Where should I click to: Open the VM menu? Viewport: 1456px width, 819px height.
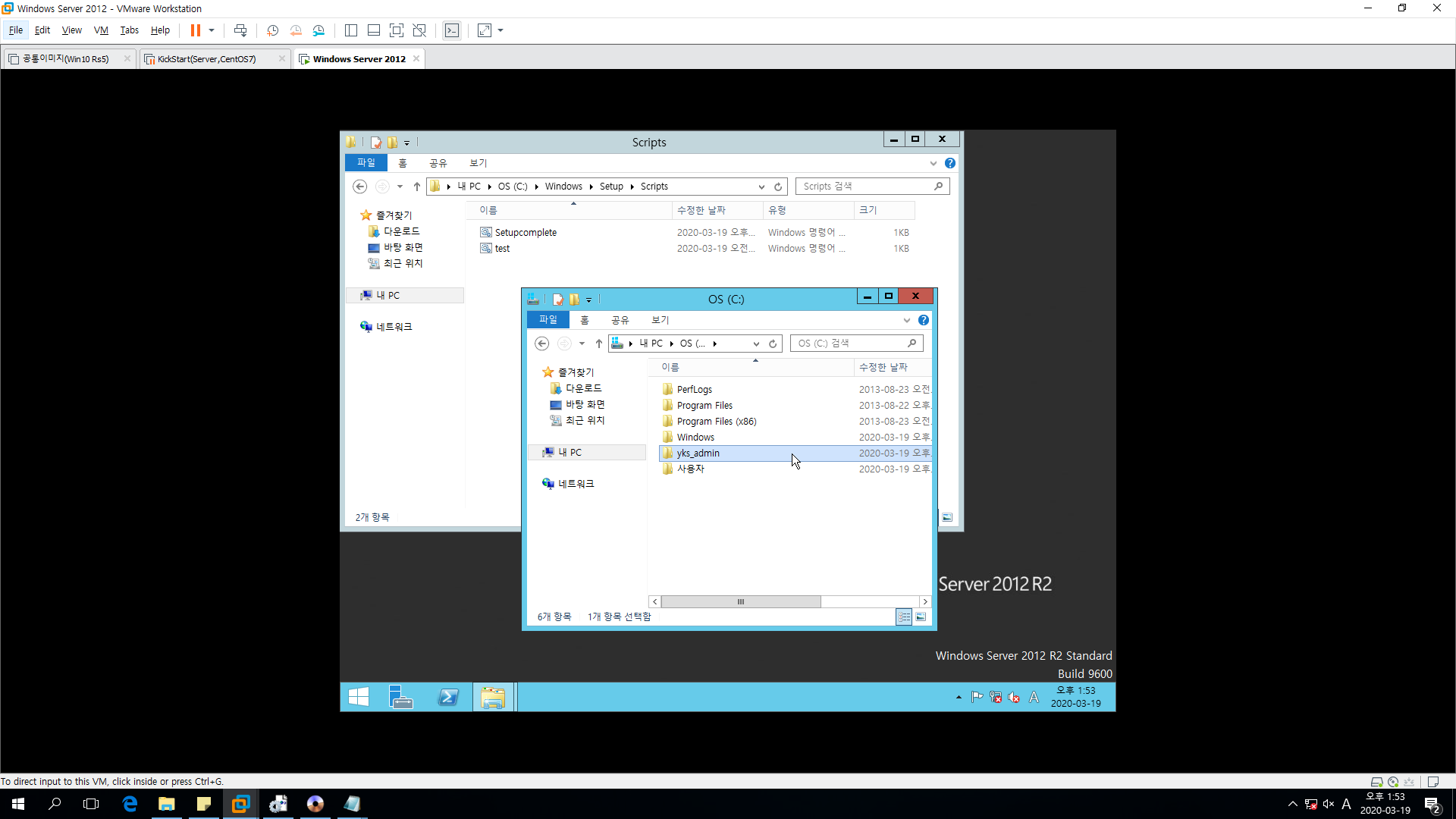click(x=101, y=30)
